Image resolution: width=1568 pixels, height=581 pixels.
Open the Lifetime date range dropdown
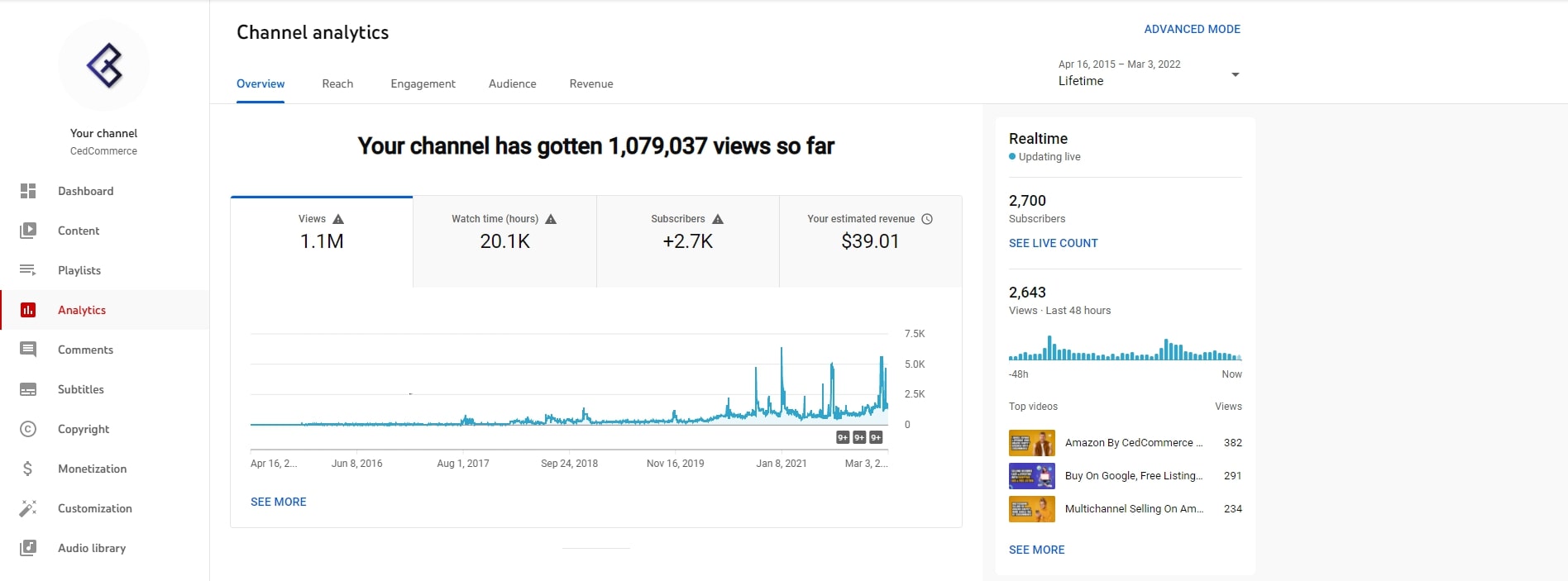coord(1149,74)
